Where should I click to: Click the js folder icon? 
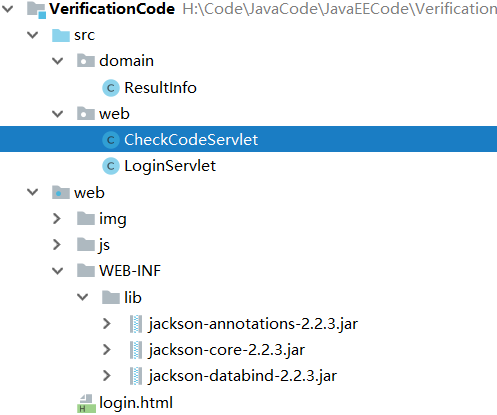tap(86, 245)
